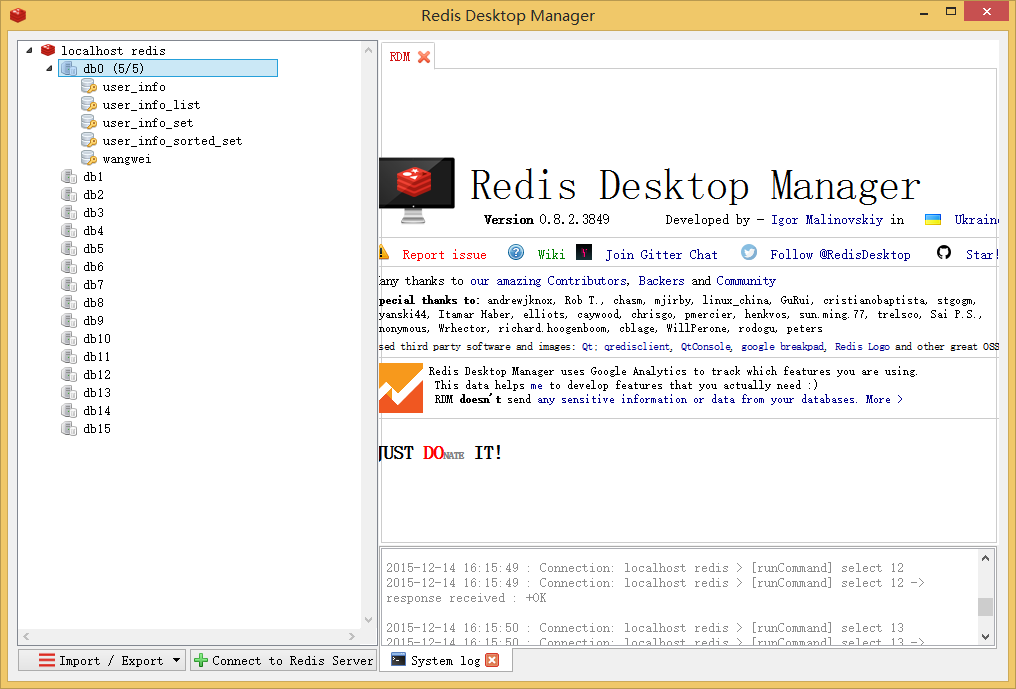The width and height of the screenshot is (1016, 689).
Task: Open the QtConsole link
Action: tap(706, 347)
